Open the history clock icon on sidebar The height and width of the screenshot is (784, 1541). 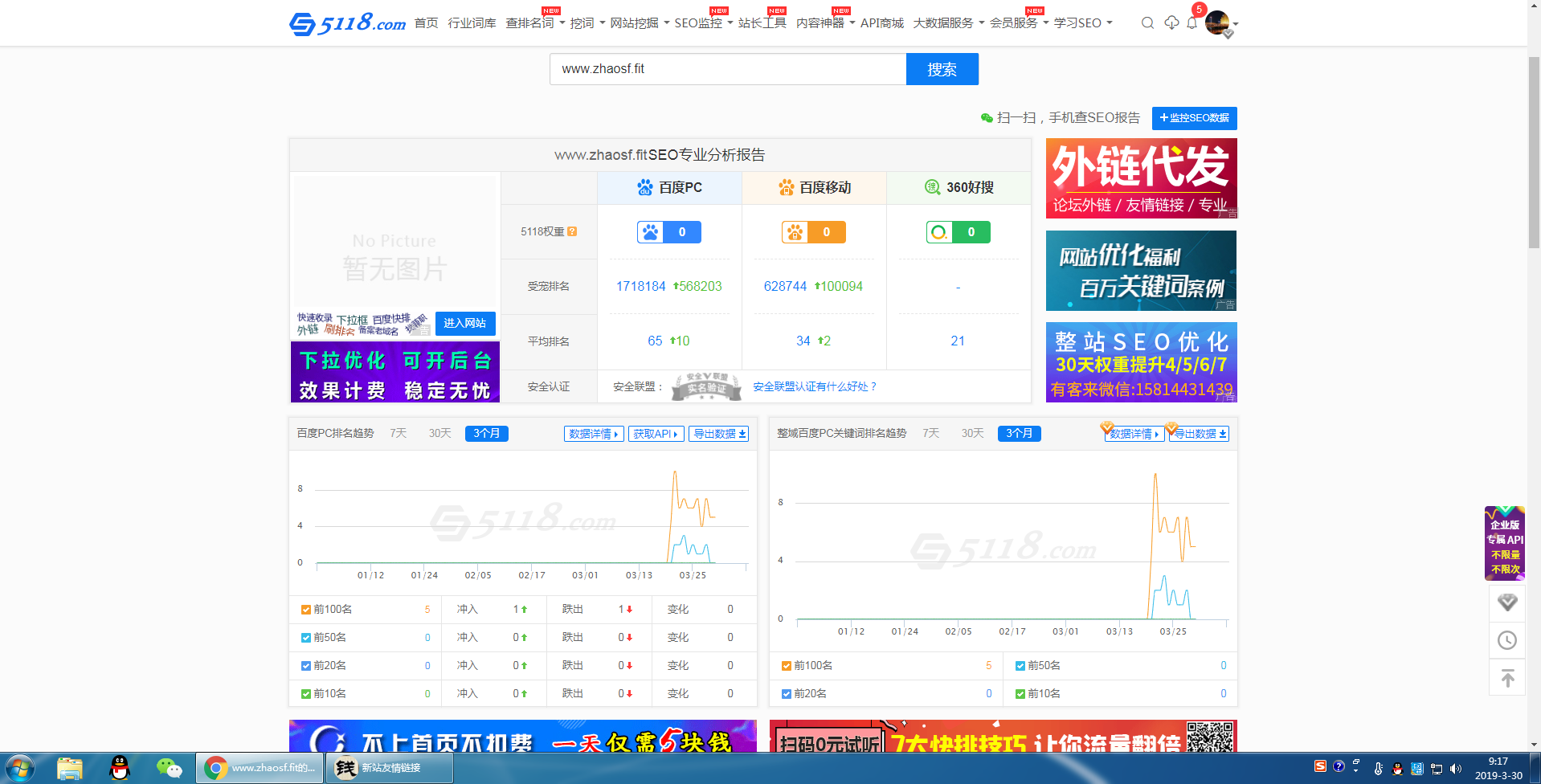1507,640
